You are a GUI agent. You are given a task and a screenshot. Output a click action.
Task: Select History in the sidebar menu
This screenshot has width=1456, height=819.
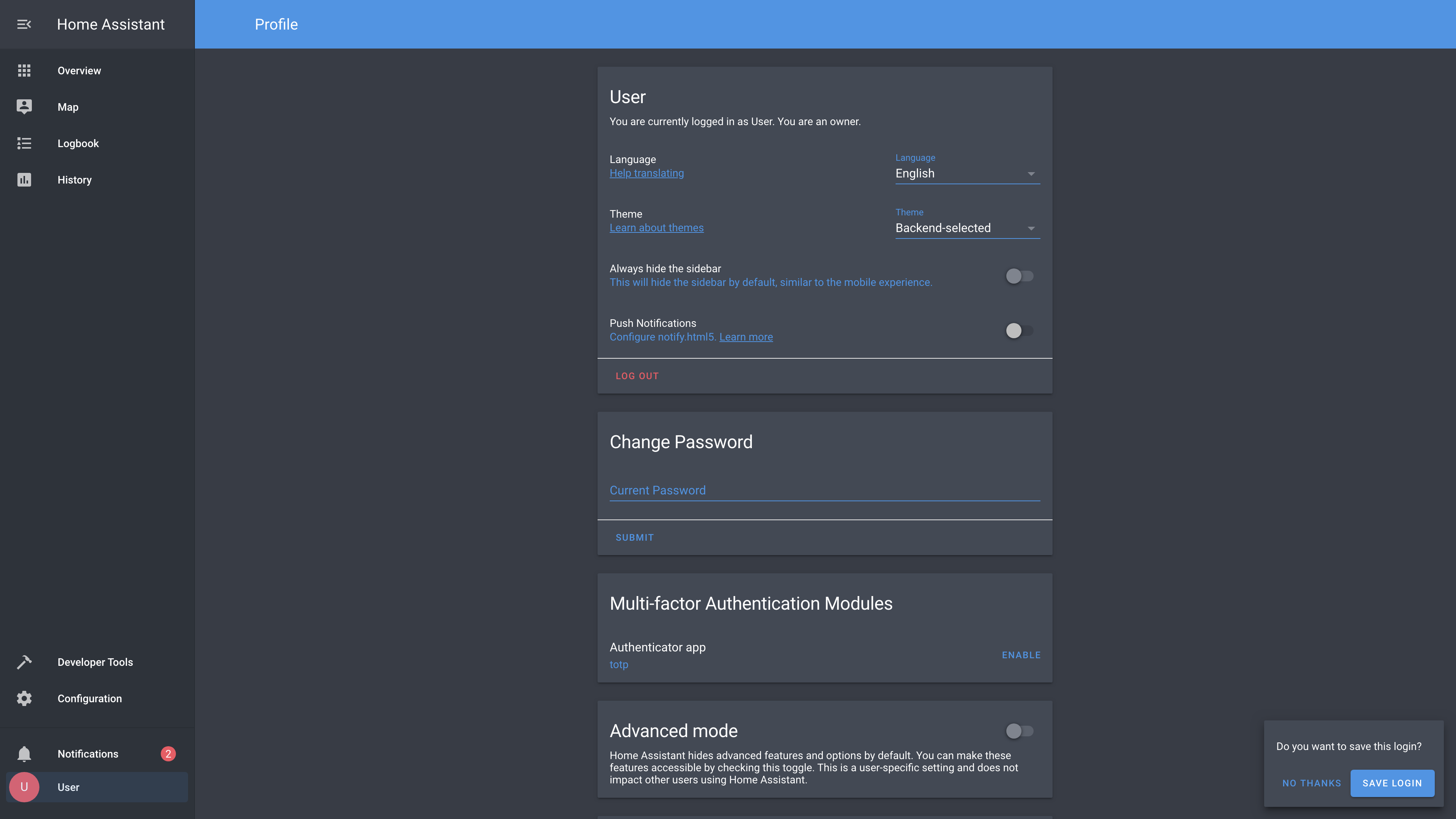click(74, 180)
